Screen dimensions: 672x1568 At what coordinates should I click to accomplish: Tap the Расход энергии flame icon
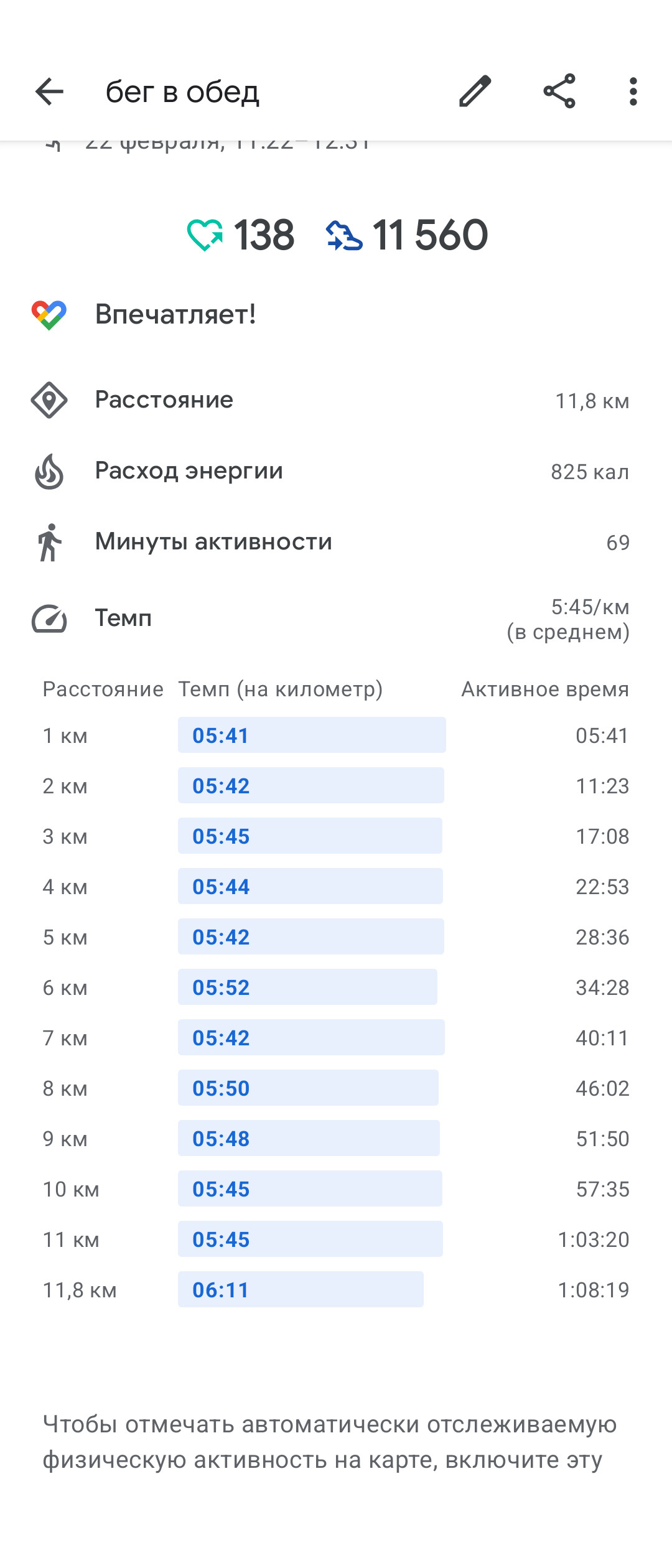(x=49, y=471)
